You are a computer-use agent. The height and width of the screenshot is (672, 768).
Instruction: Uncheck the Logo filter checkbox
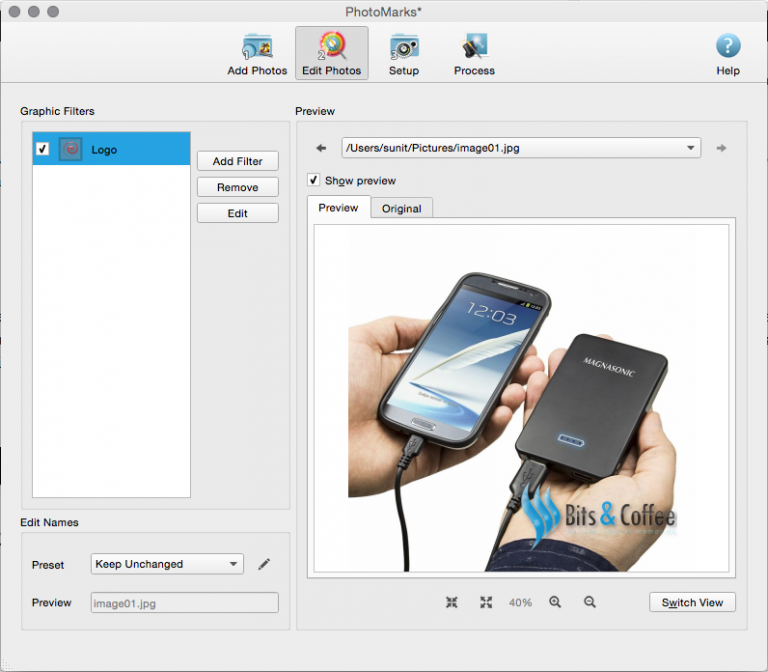click(43, 149)
